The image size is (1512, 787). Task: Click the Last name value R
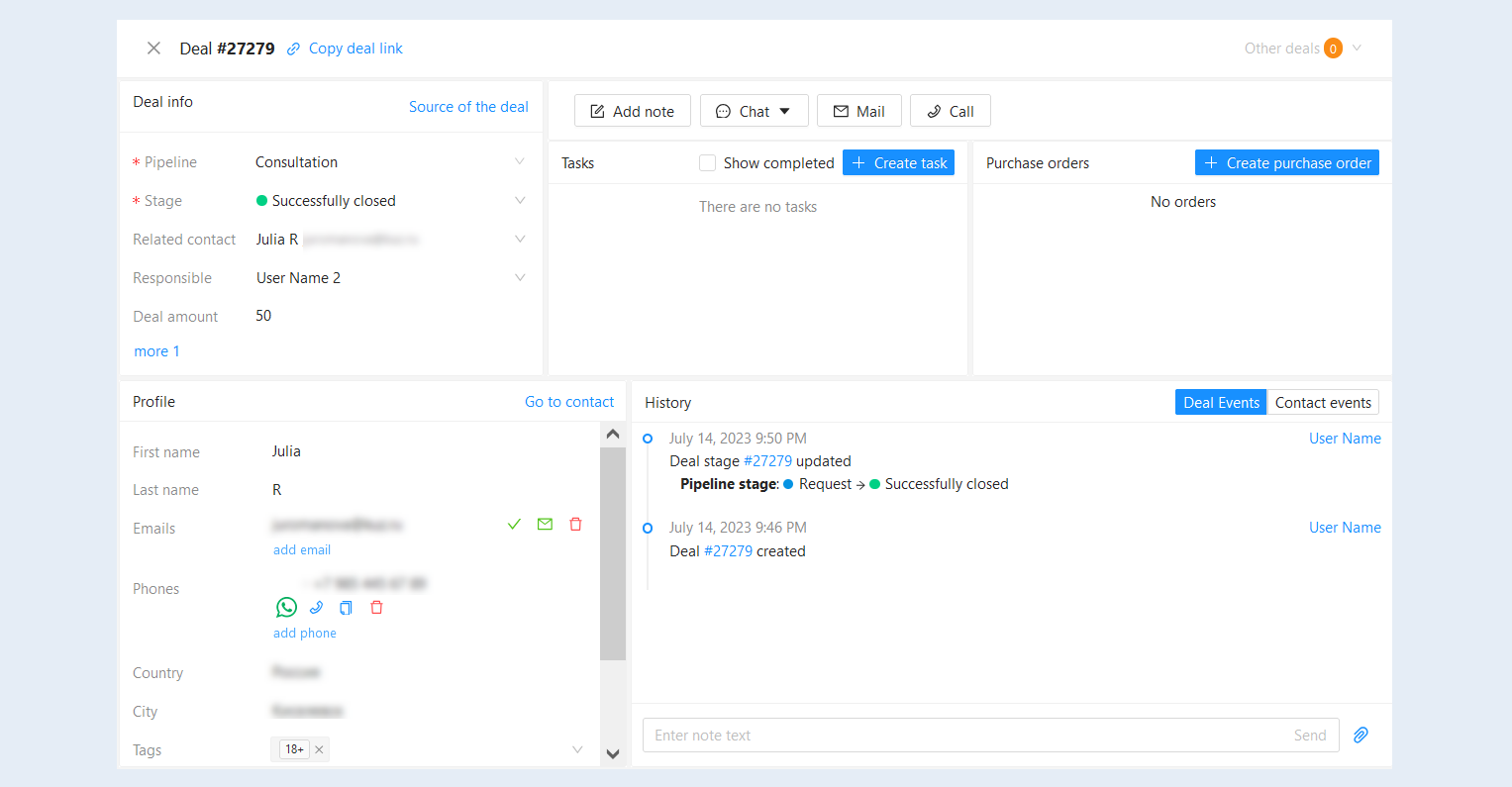pyautogui.click(x=277, y=490)
